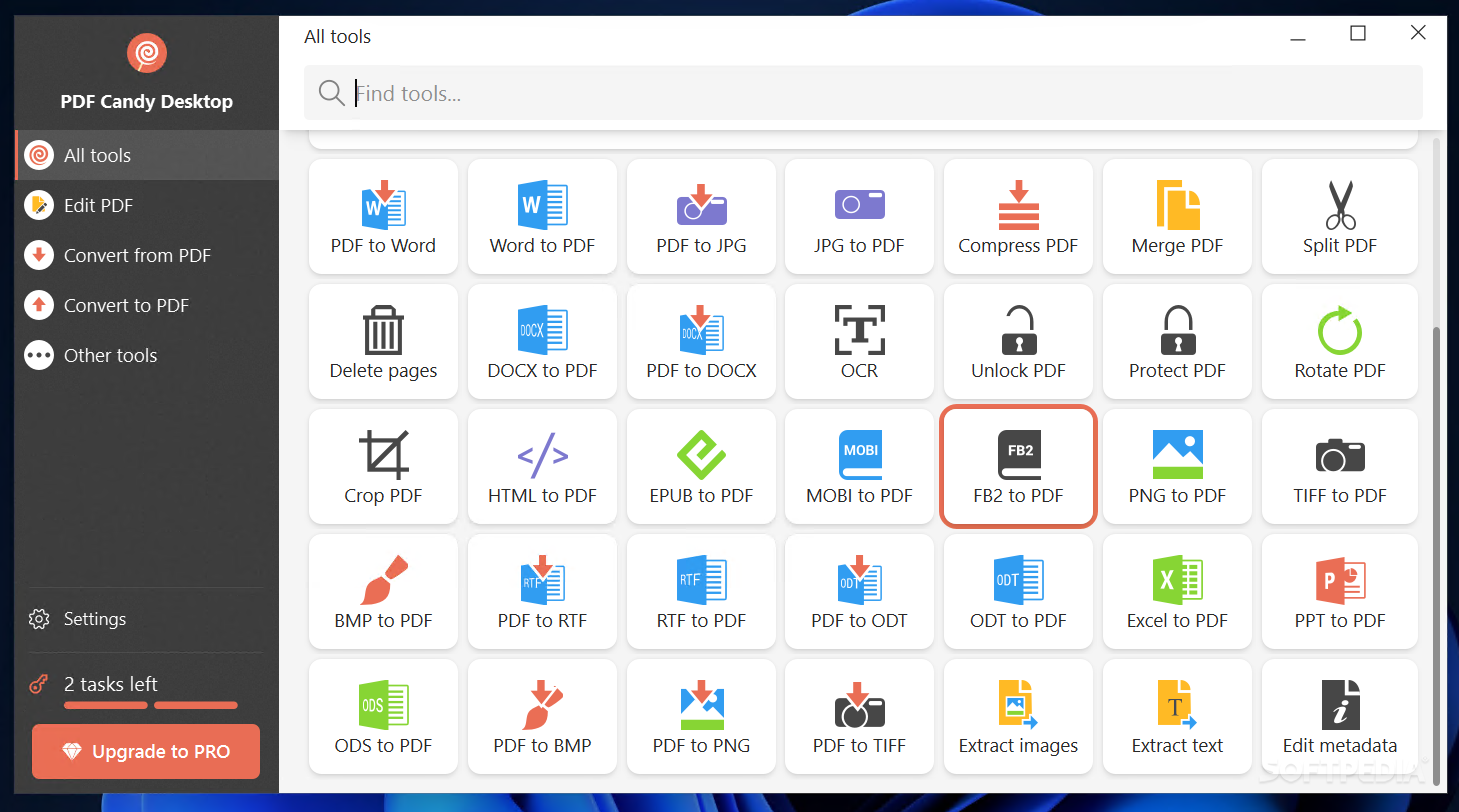Open the Excel to PDF converter
Screen dimensions: 1459x812
1177,592
